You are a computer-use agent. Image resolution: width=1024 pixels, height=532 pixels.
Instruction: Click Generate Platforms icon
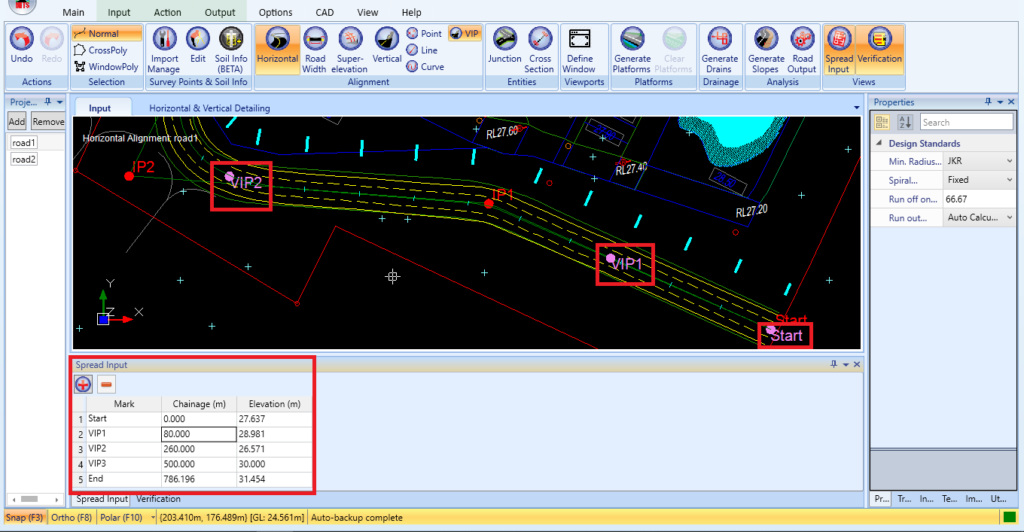coord(632,50)
